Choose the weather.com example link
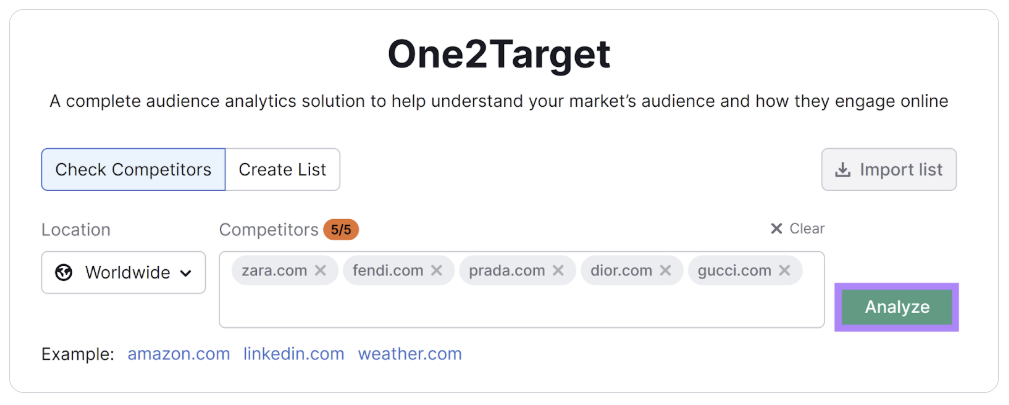 tap(410, 354)
